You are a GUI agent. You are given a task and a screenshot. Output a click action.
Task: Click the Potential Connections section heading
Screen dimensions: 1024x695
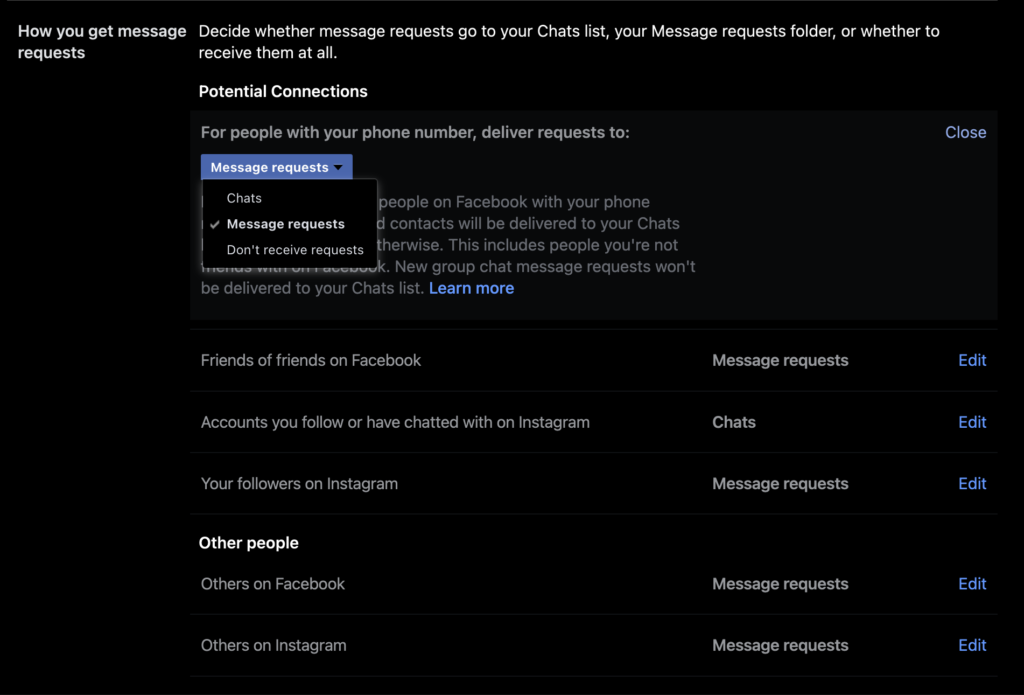tap(284, 91)
